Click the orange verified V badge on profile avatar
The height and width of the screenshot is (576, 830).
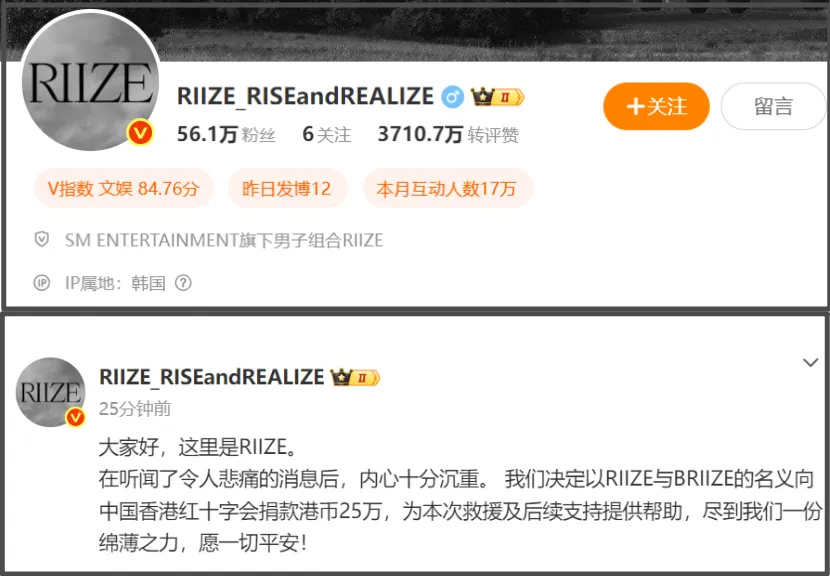(140, 133)
